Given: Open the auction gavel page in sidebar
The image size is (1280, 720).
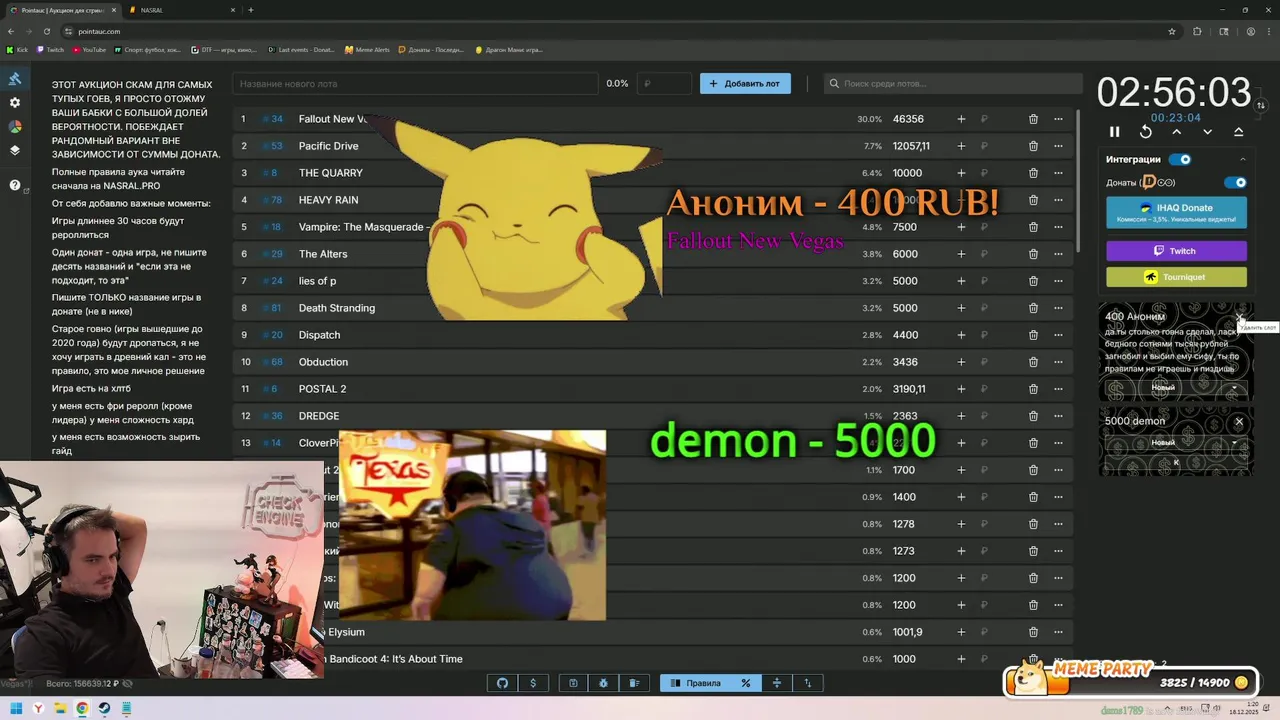Looking at the screenshot, I should (x=15, y=79).
